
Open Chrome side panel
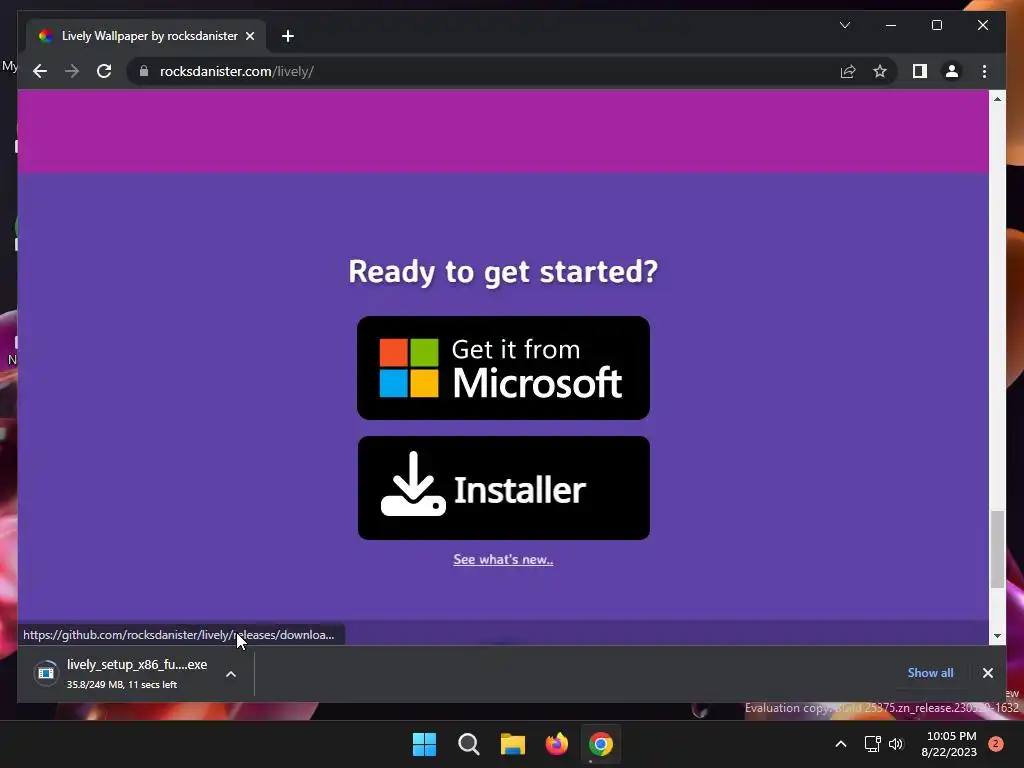(920, 71)
